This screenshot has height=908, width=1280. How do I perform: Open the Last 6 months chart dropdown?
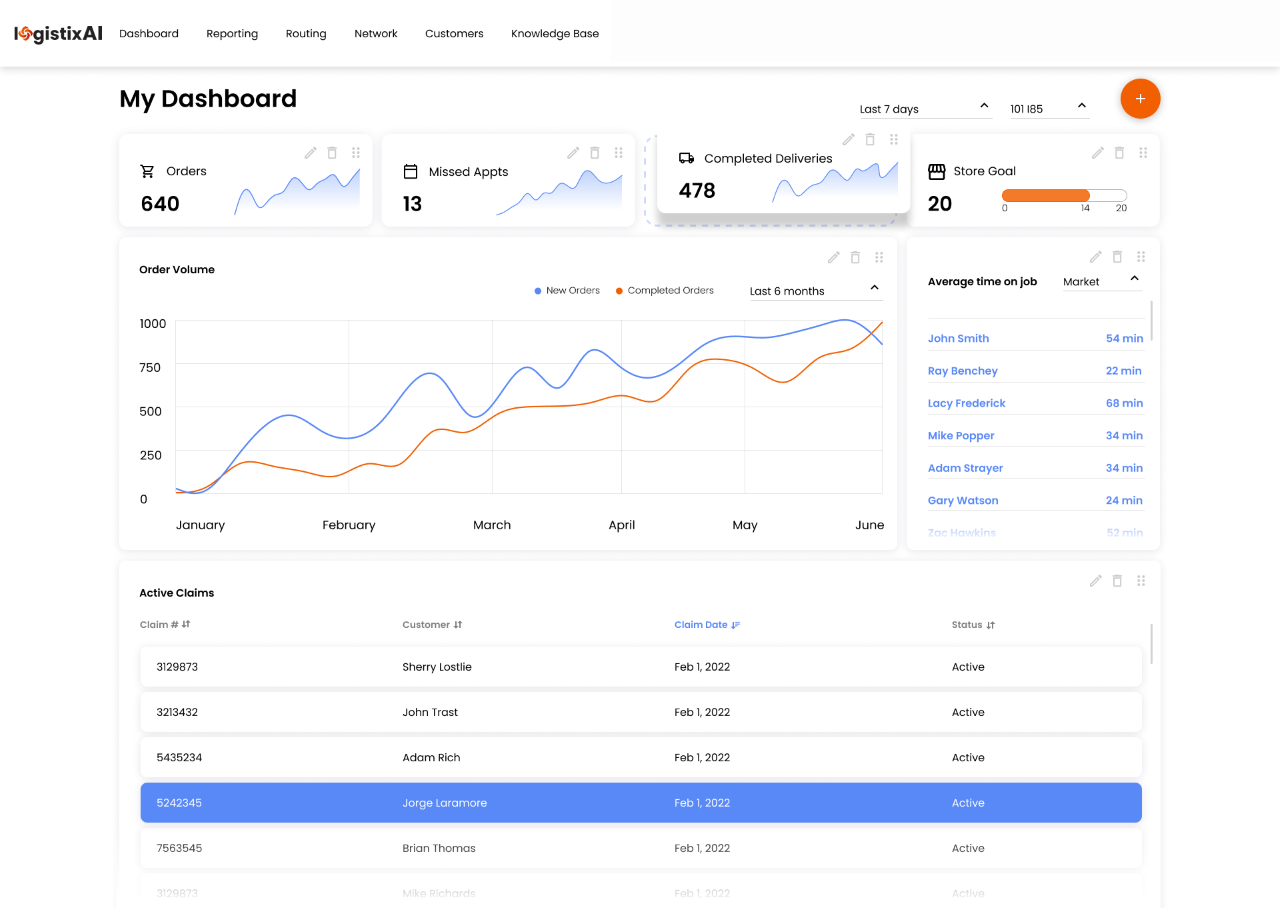[x=815, y=291]
